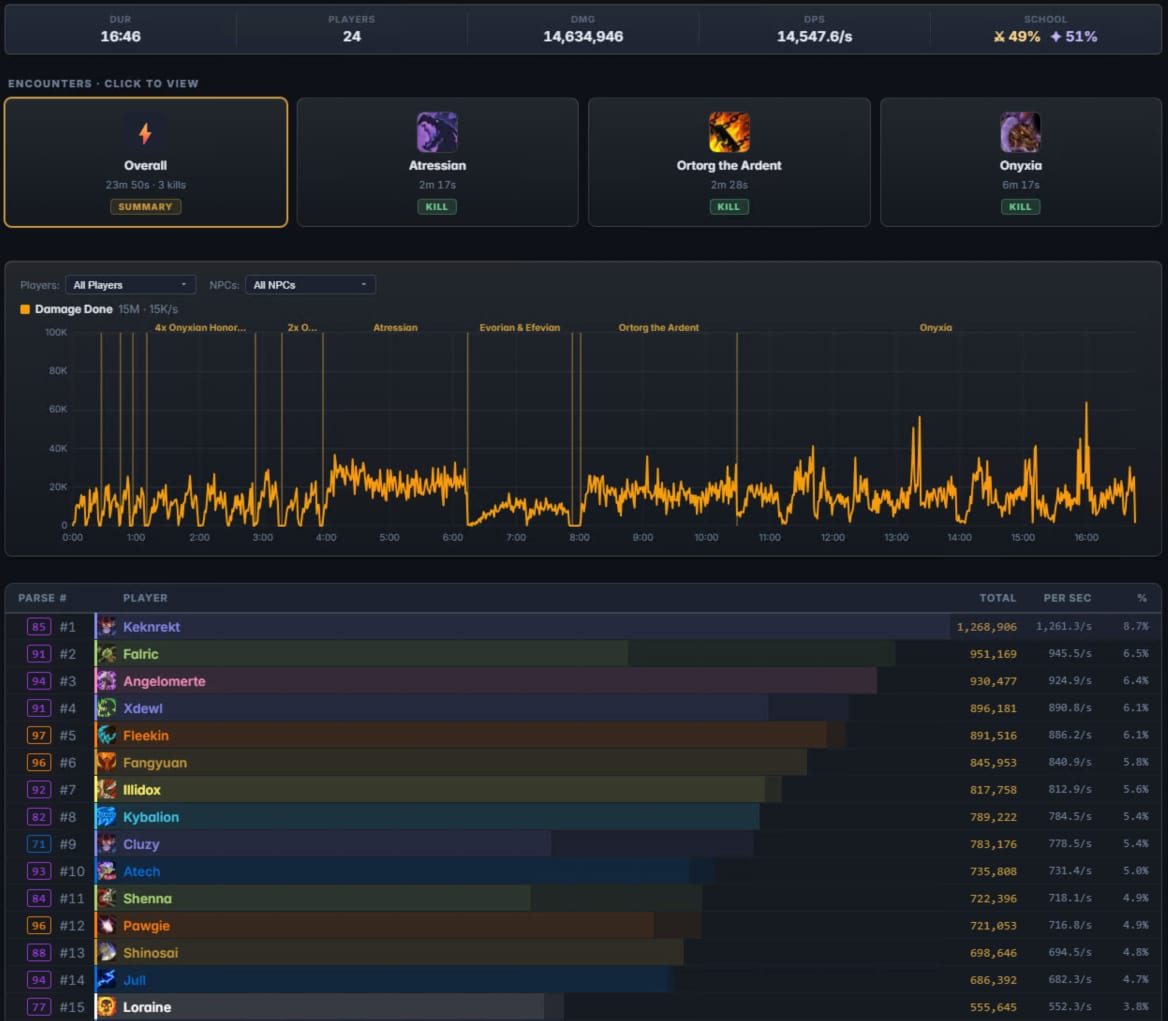Click the Onyxia boss portrait icon

1021,132
